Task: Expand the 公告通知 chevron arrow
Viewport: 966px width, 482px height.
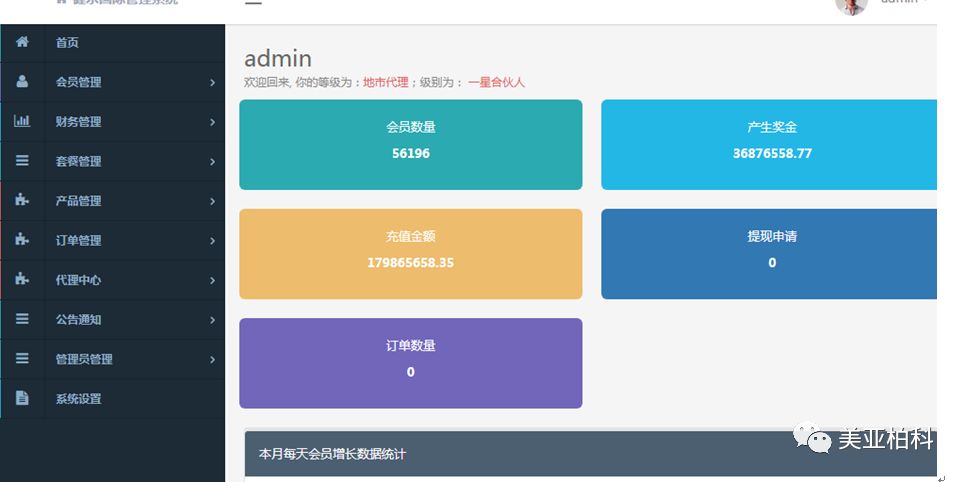Action: pyautogui.click(x=213, y=320)
